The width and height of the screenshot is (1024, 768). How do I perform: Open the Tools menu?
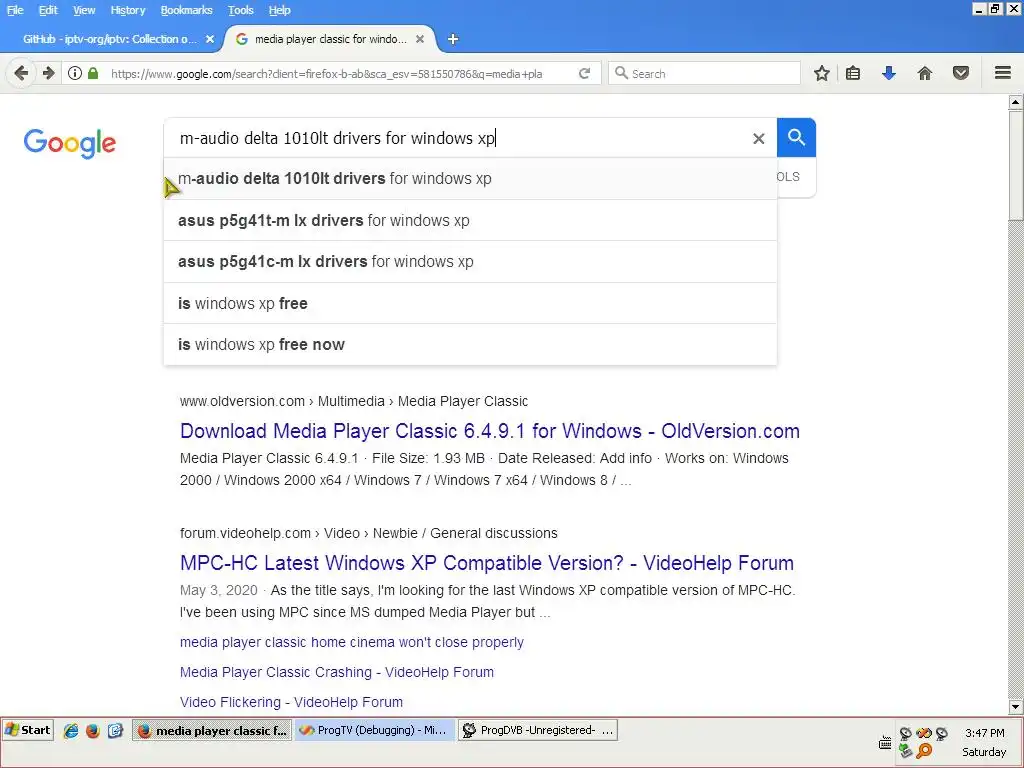[x=240, y=10]
